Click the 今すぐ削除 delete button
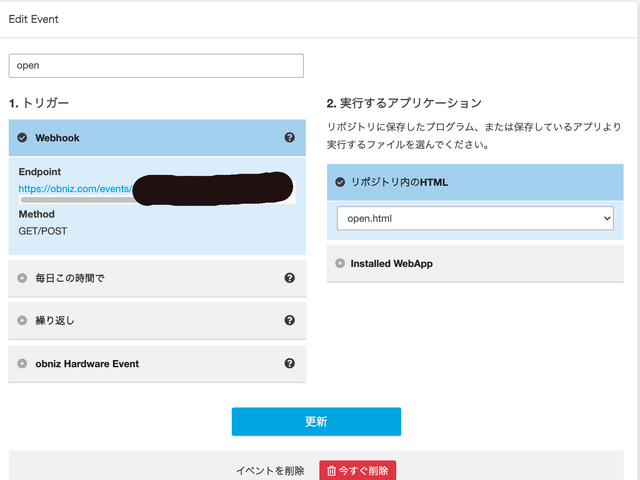640x480 pixels. [358, 471]
